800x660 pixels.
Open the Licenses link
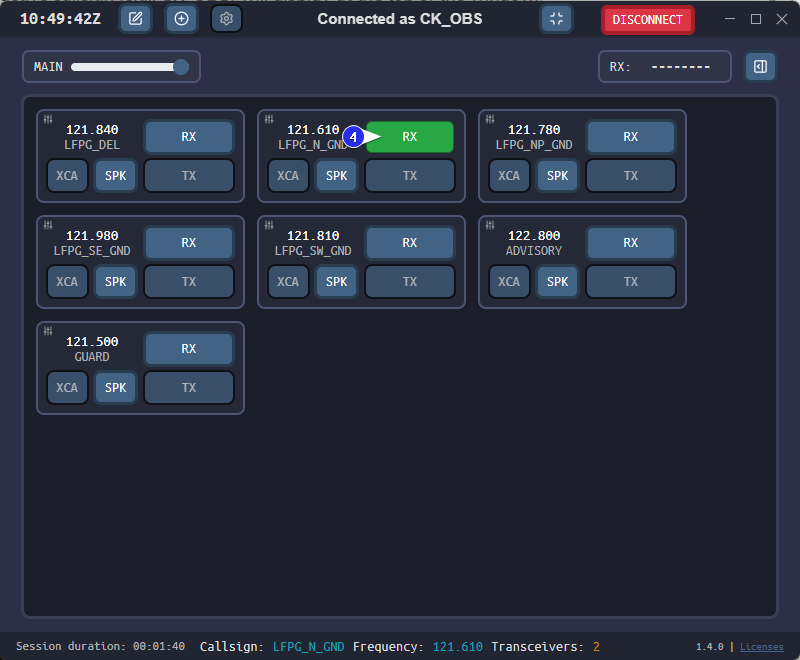[761, 647]
